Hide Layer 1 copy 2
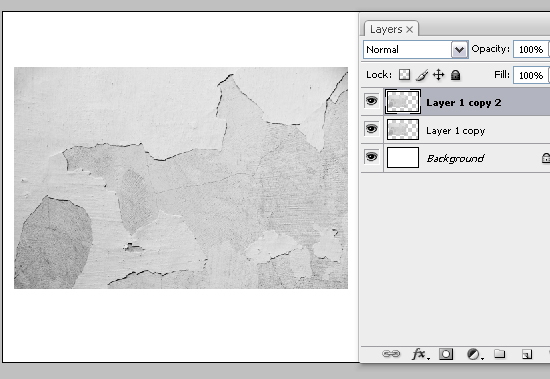 371,101
